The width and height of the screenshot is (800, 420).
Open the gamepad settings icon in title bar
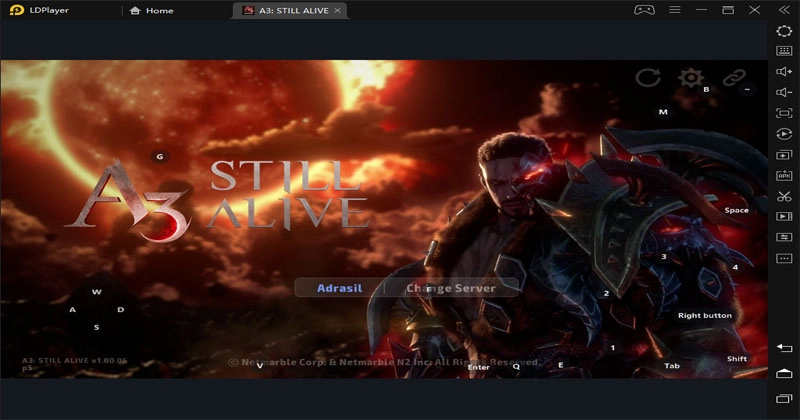click(x=644, y=10)
